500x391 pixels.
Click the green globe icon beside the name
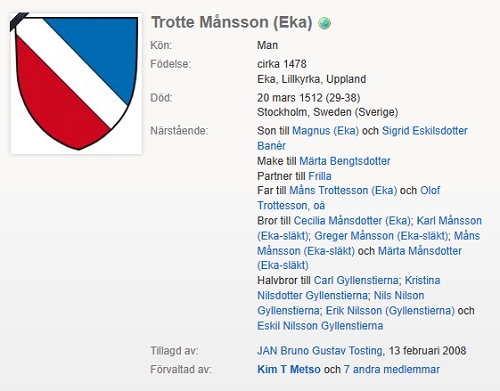pyautogui.click(x=324, y=23)
